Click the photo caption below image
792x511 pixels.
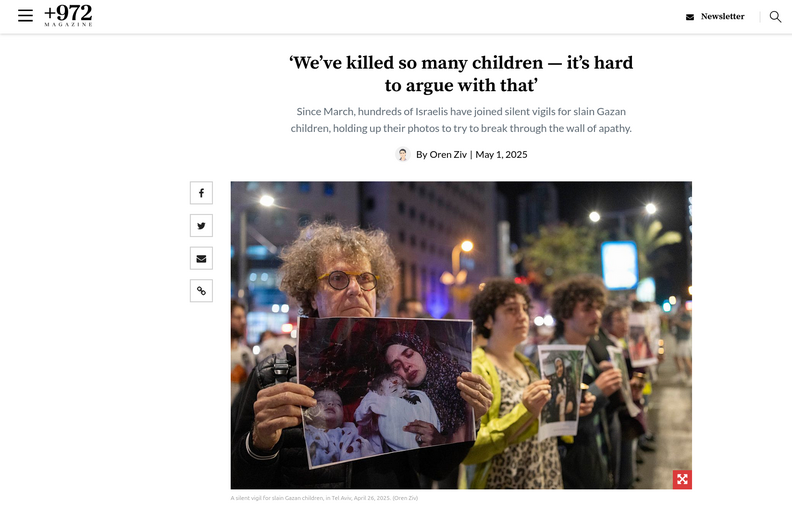point(324,498)
